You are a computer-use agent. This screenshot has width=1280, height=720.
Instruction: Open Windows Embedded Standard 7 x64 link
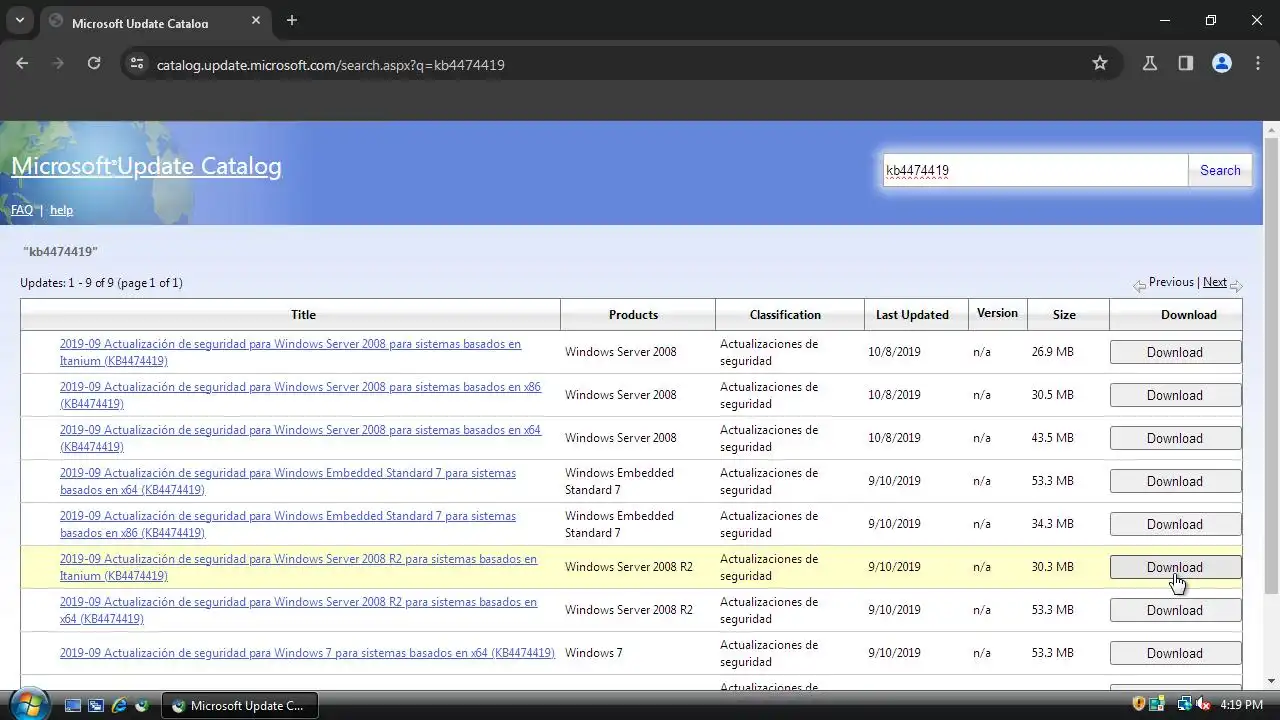(288, 481)
